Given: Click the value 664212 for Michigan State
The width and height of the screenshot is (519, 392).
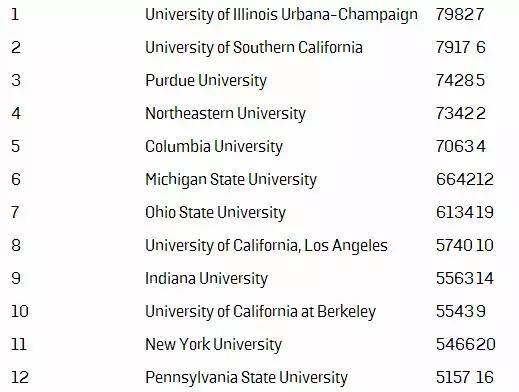Looking at the screenshot, I should click(465, 179).
